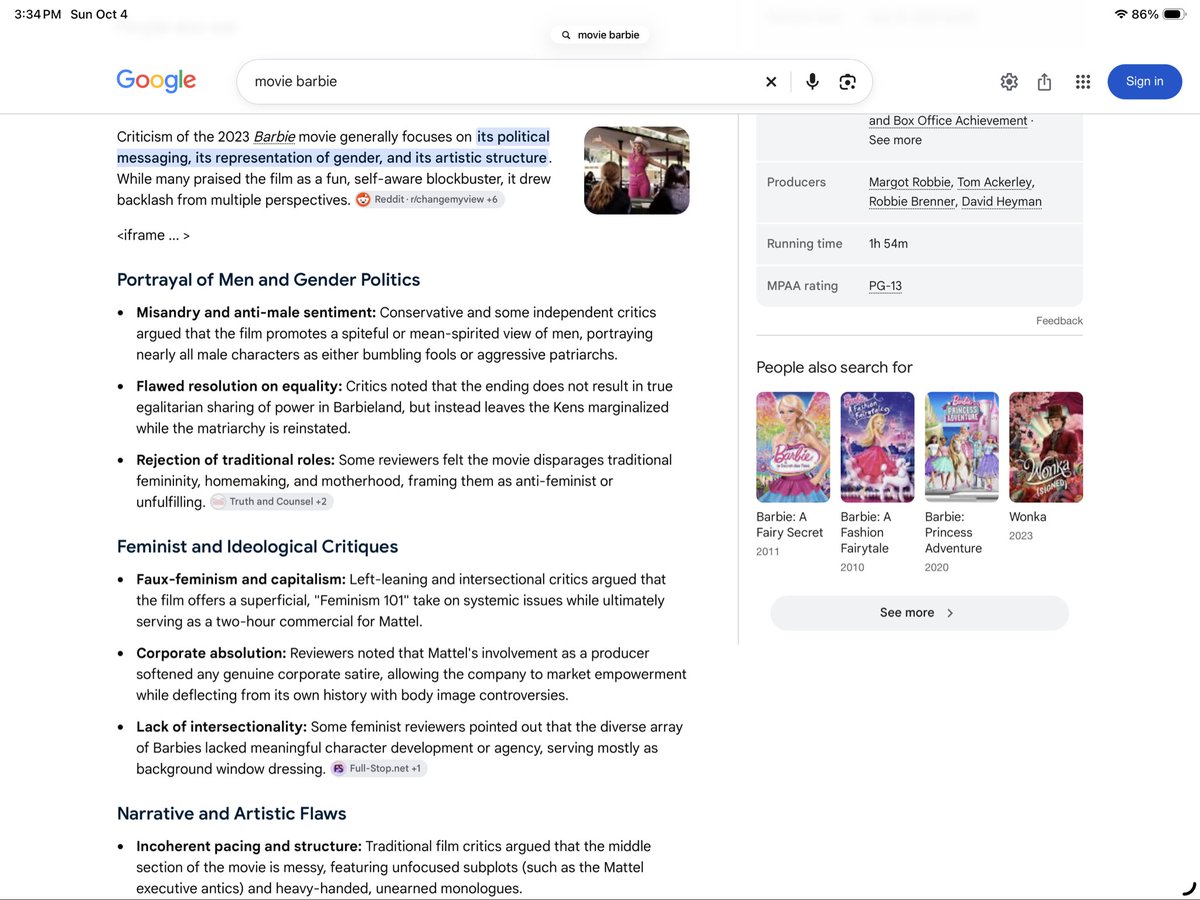This screenshot has height=900, width=1200.
Task: Open Google Lens image search
Action: [848, 82]
